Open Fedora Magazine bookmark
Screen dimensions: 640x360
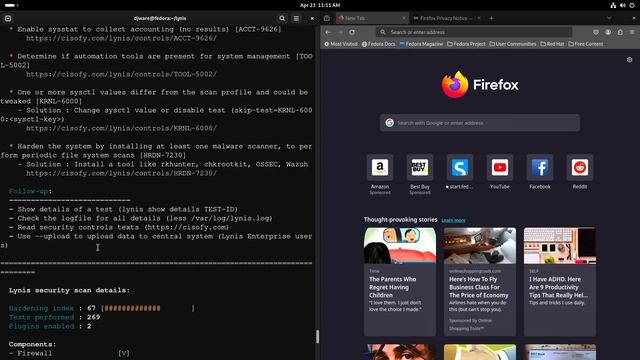tap(421, 44)
